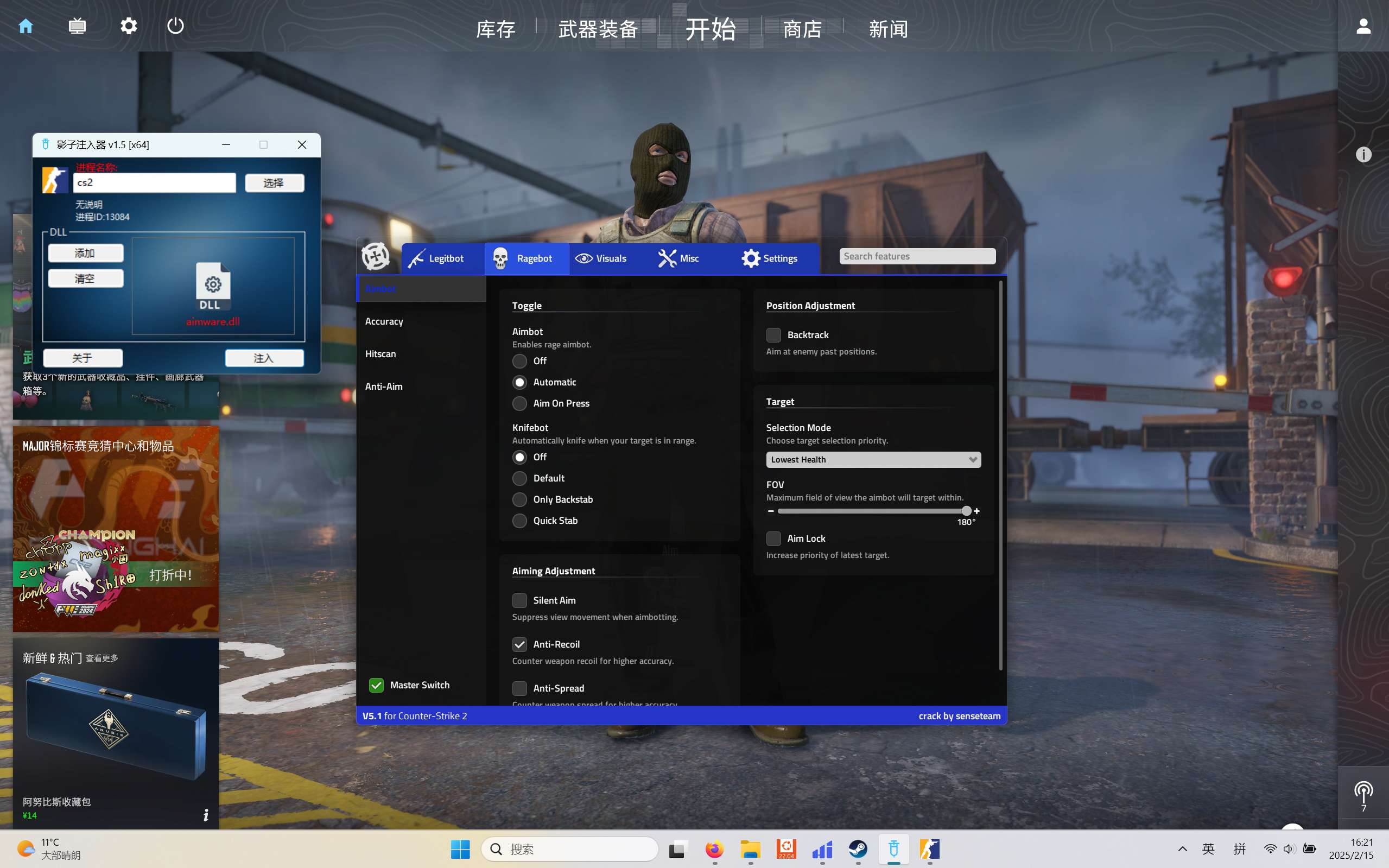Click the info i icon on Anubis collection card

coord(206,815)
